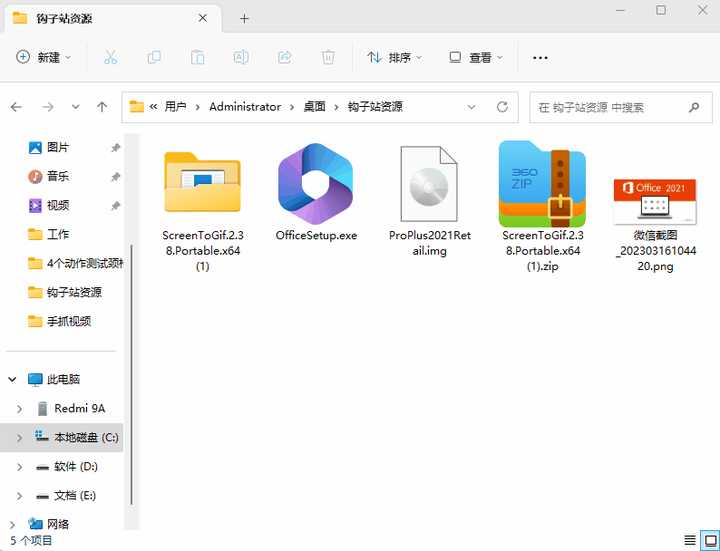Click the Cut scissors icon in toolbar
This screenshot has height=551, width=720.
[111, 57]
